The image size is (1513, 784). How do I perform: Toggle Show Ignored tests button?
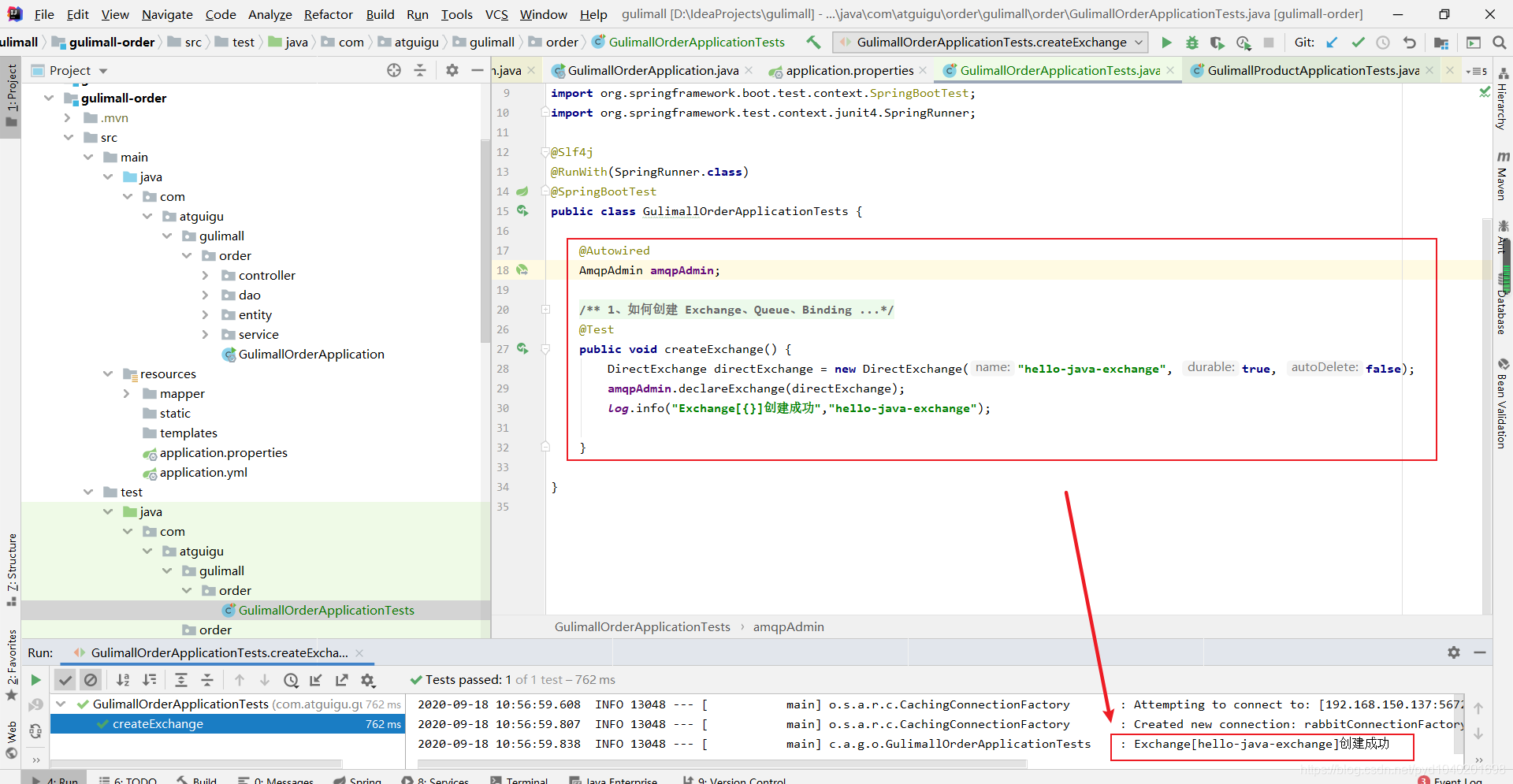coord(91,679)
